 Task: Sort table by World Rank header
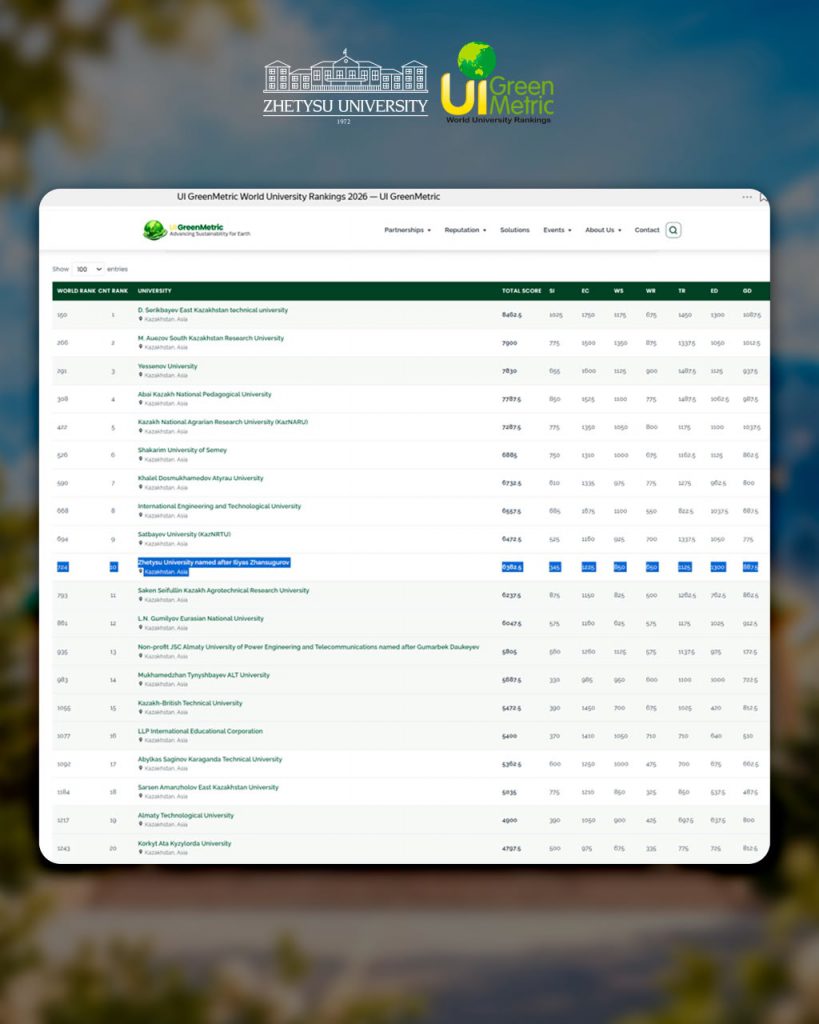coord(76,291)
